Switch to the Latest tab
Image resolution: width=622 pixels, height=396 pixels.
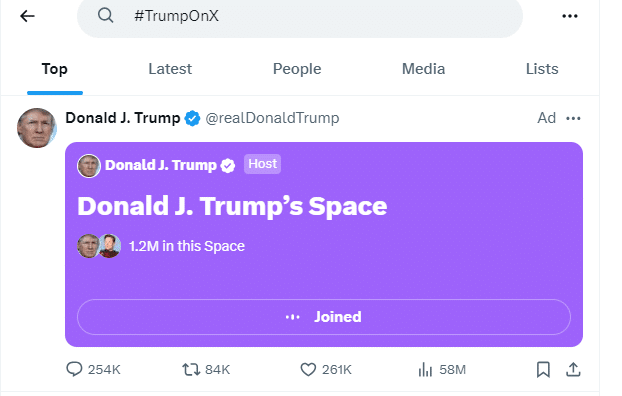170,69
